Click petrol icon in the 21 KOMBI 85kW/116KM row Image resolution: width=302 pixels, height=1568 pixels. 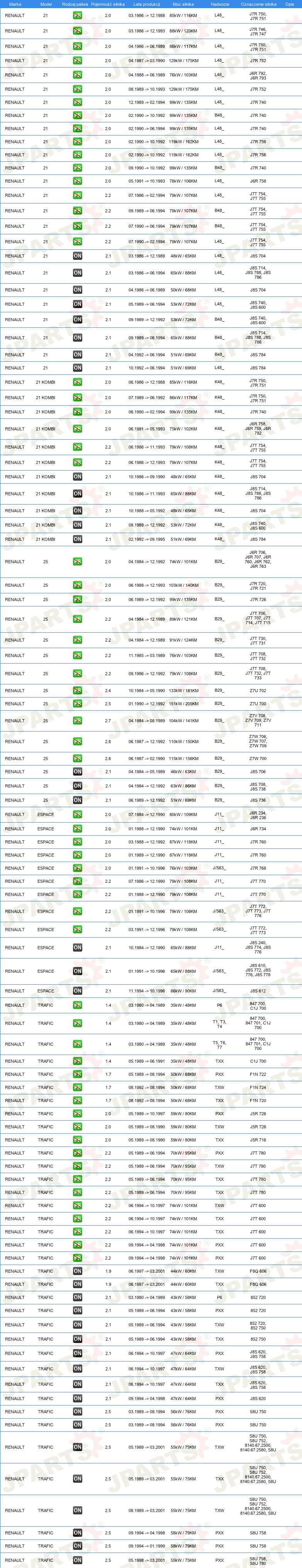click(x=77, y=382)
